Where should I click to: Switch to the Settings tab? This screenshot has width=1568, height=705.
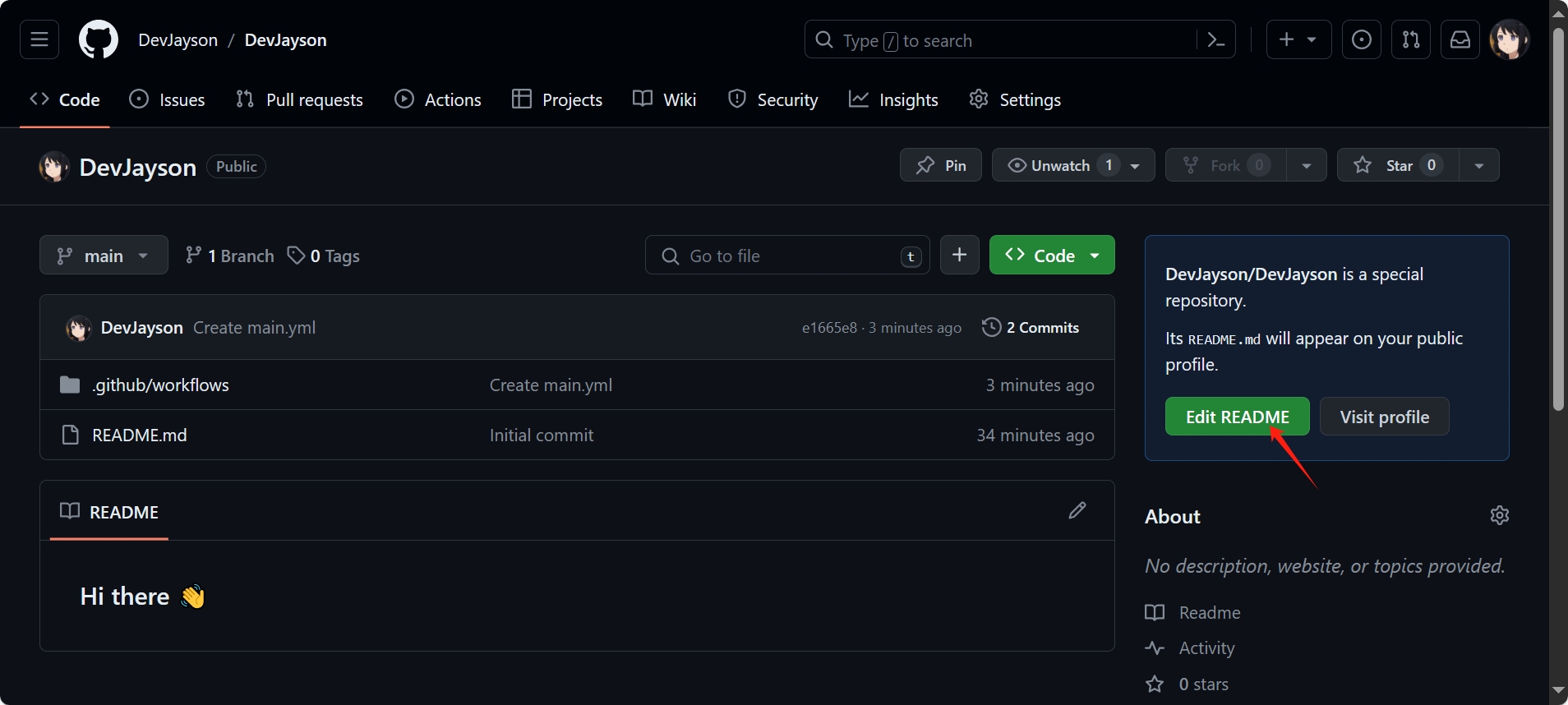click(1015, 99)
